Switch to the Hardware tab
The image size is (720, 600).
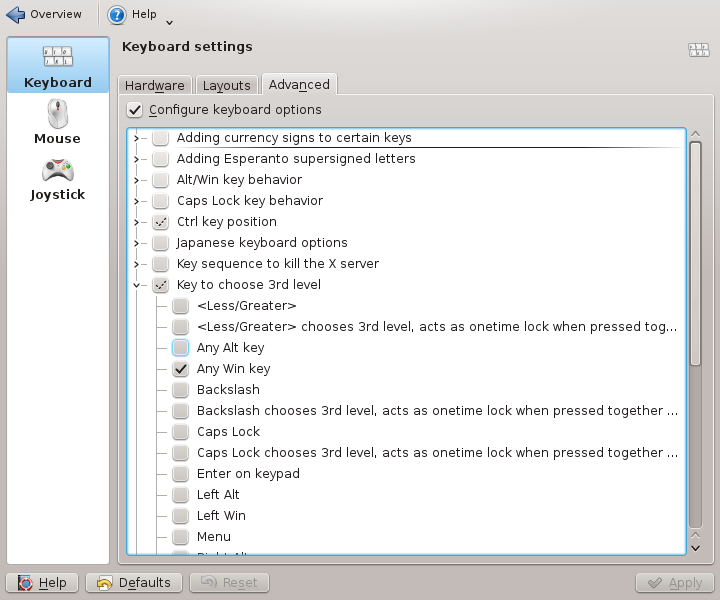pyautogui.click(x=155, y=85)
